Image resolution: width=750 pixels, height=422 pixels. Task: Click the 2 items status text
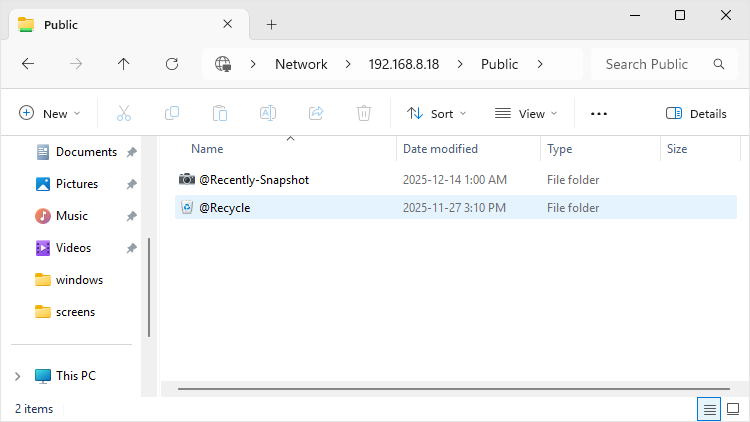(34, 409)
